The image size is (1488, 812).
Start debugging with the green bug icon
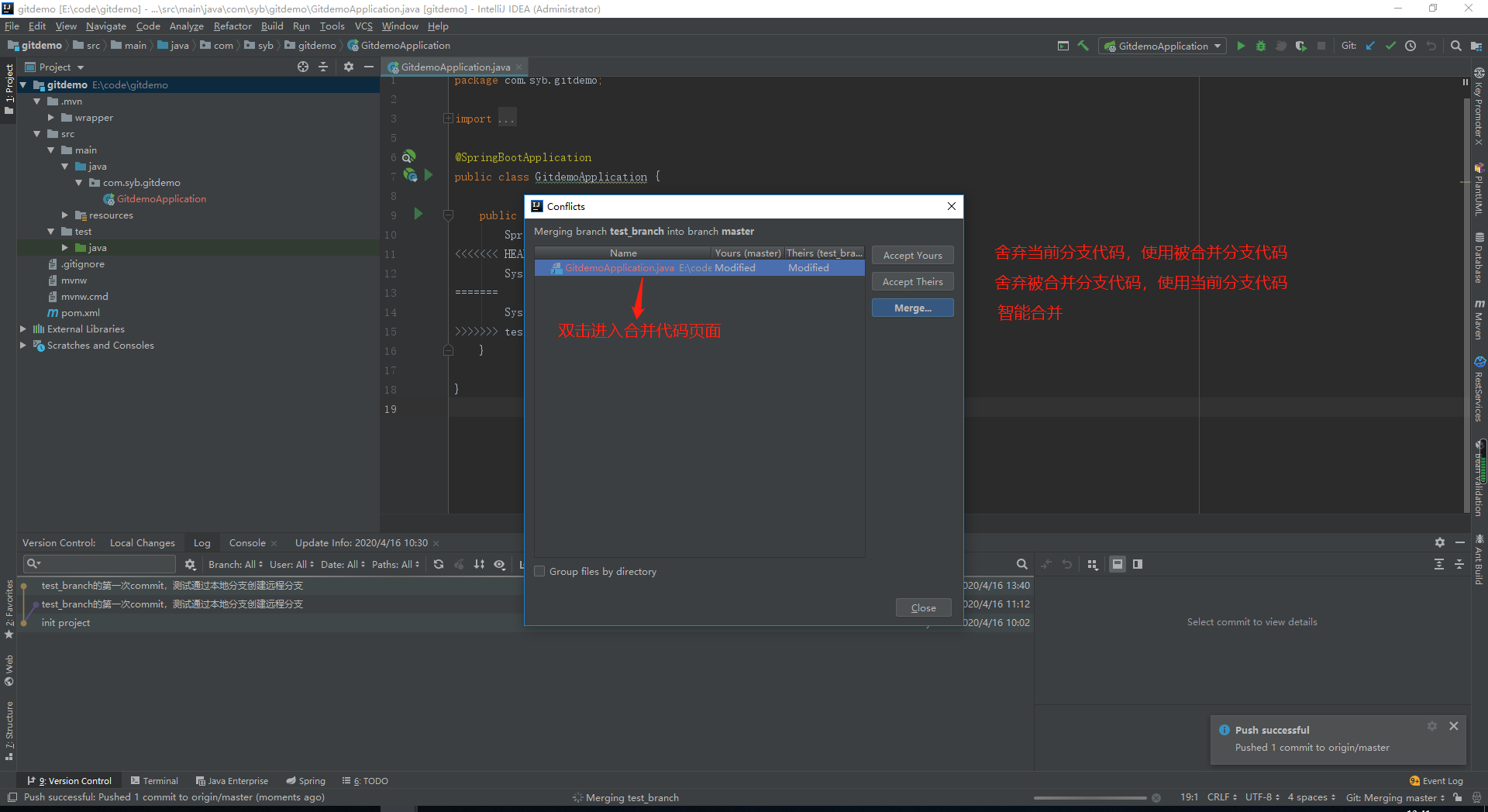(x=1261, y=46)
